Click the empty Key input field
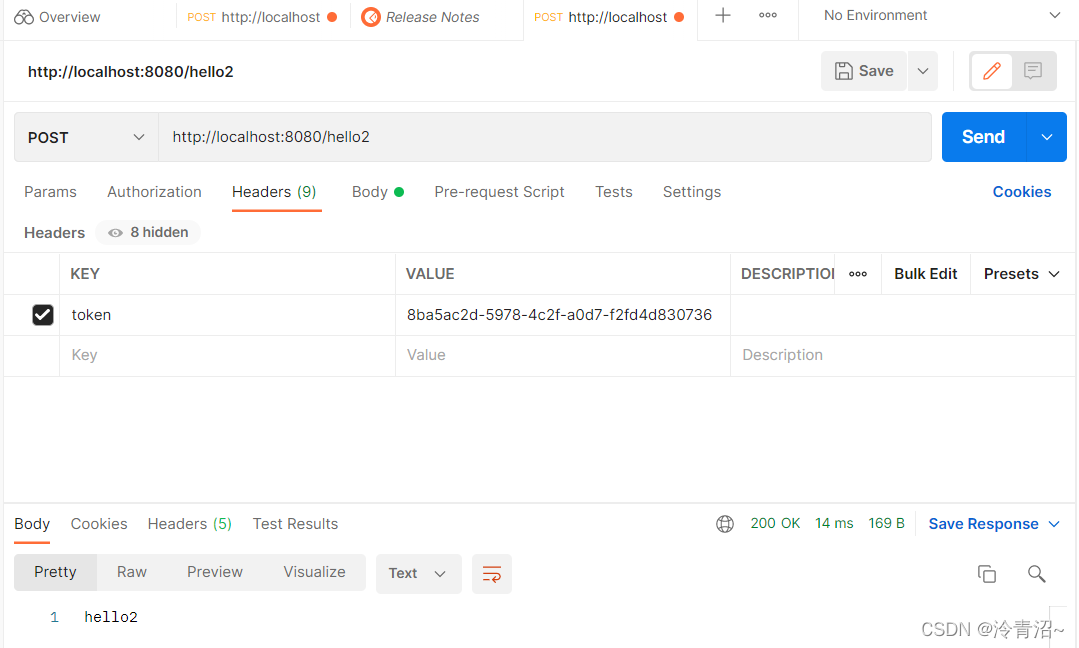This screenshot has width=1079, height=648. [227, 355]
